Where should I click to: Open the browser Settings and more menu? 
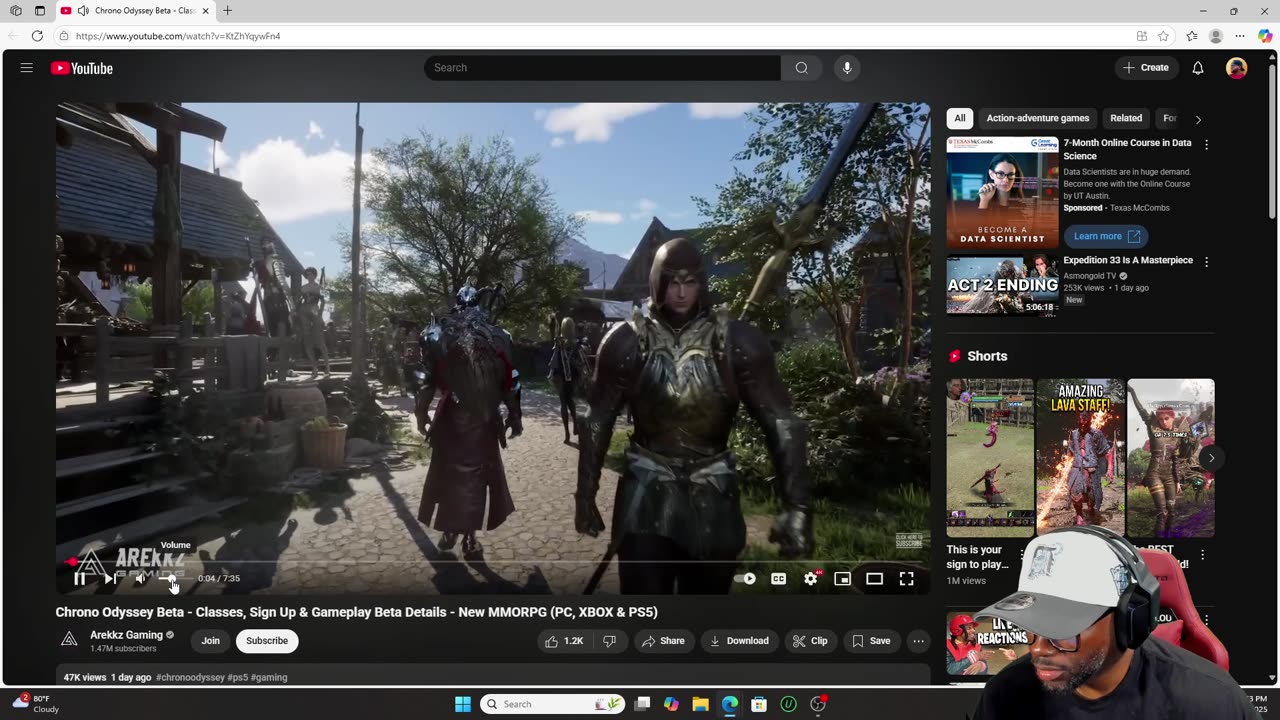click(1240, 36)
